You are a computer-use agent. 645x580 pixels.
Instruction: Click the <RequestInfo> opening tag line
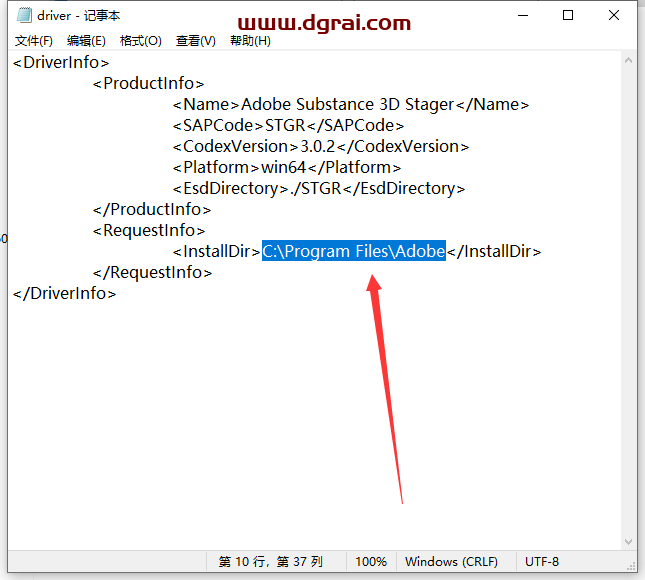point(149,230)
